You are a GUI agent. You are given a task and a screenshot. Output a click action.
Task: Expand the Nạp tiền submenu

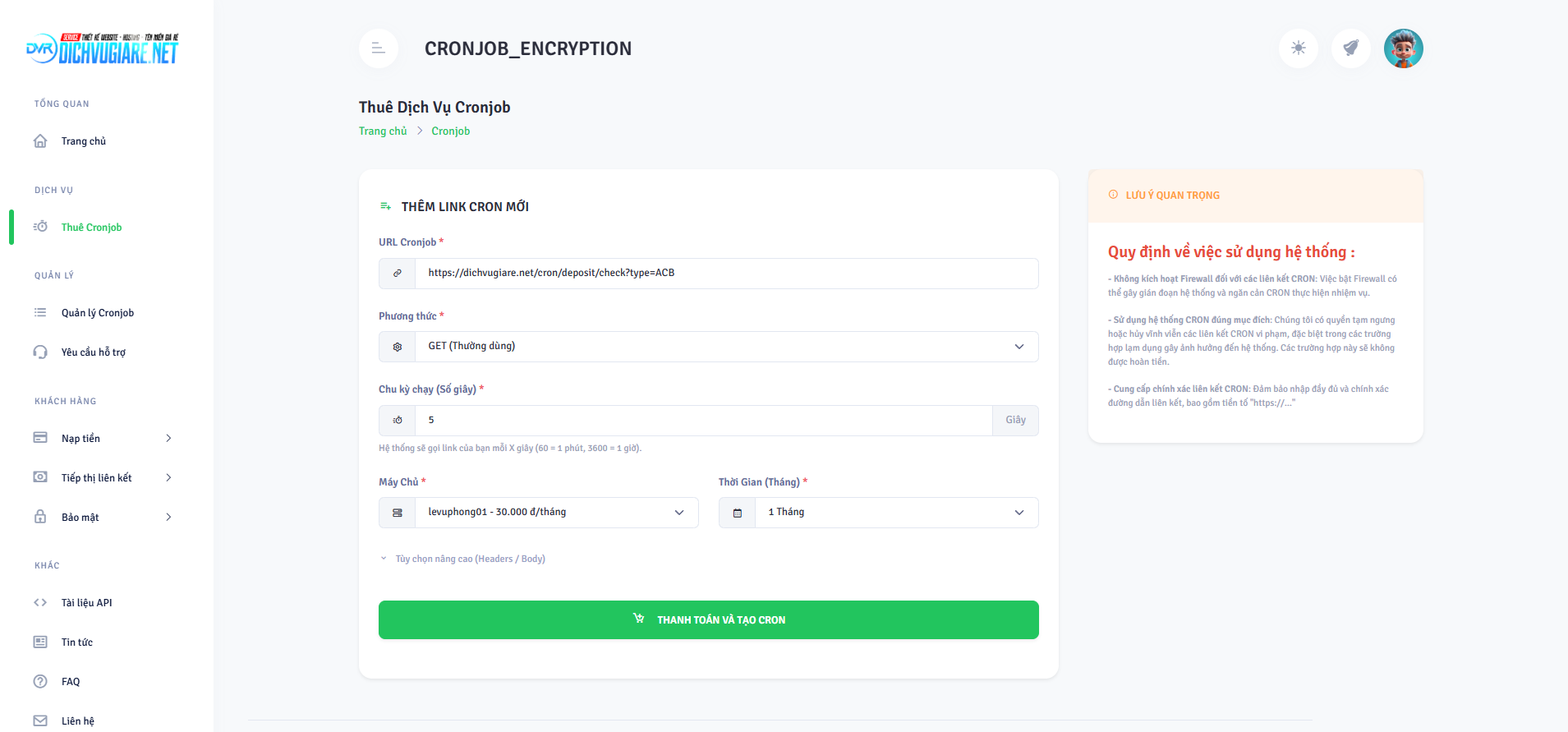103,439
